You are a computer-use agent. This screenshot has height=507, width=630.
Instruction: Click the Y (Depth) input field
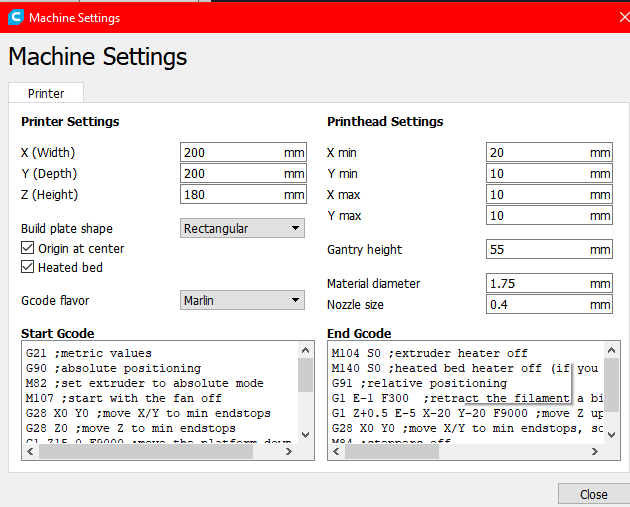click(231, 174)
